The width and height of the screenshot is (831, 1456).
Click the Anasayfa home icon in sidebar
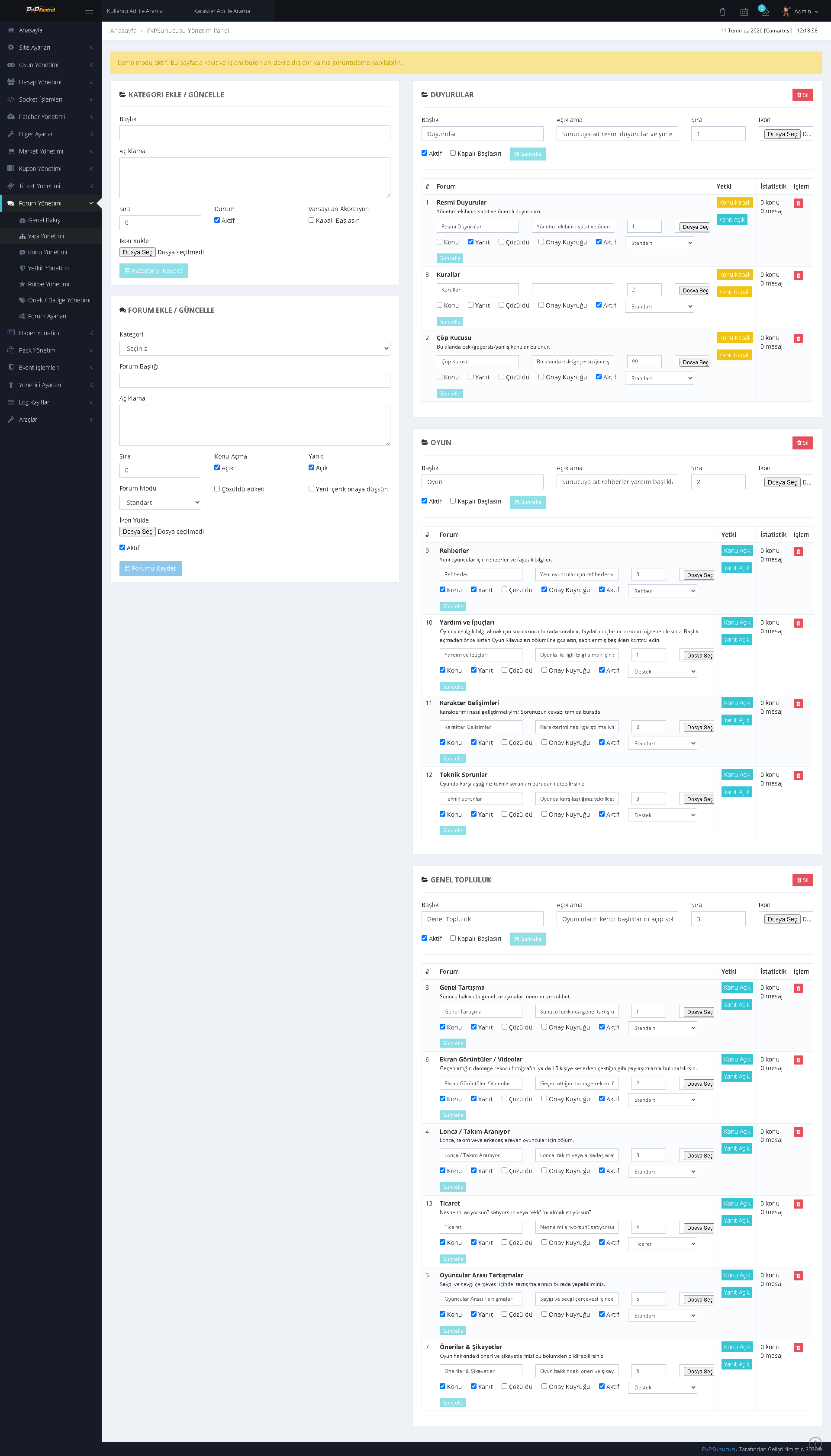[11, 30]
